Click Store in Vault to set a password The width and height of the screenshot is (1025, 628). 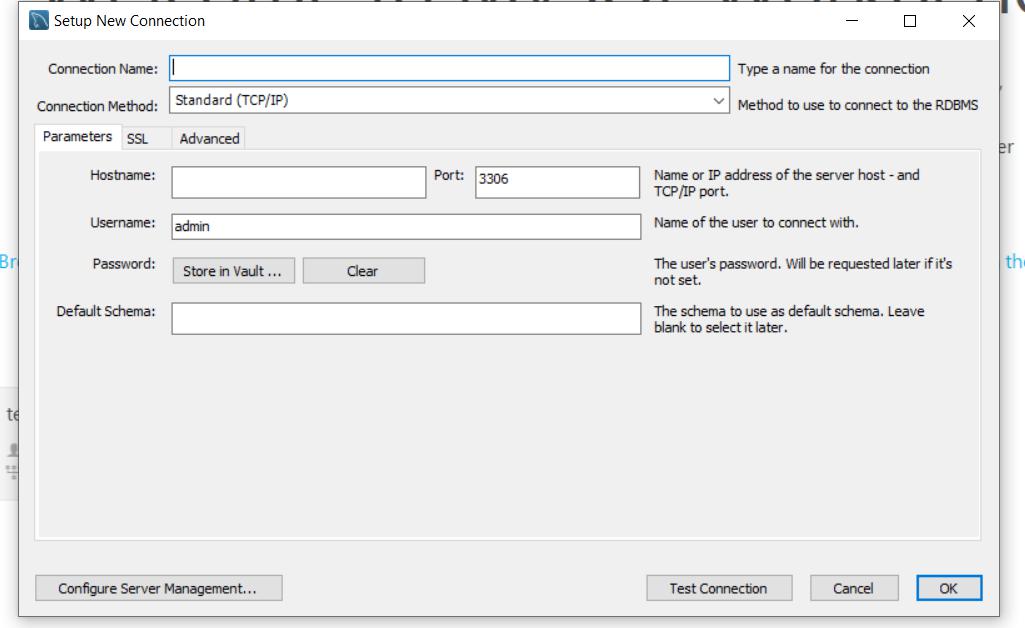[x=231, y=270]
